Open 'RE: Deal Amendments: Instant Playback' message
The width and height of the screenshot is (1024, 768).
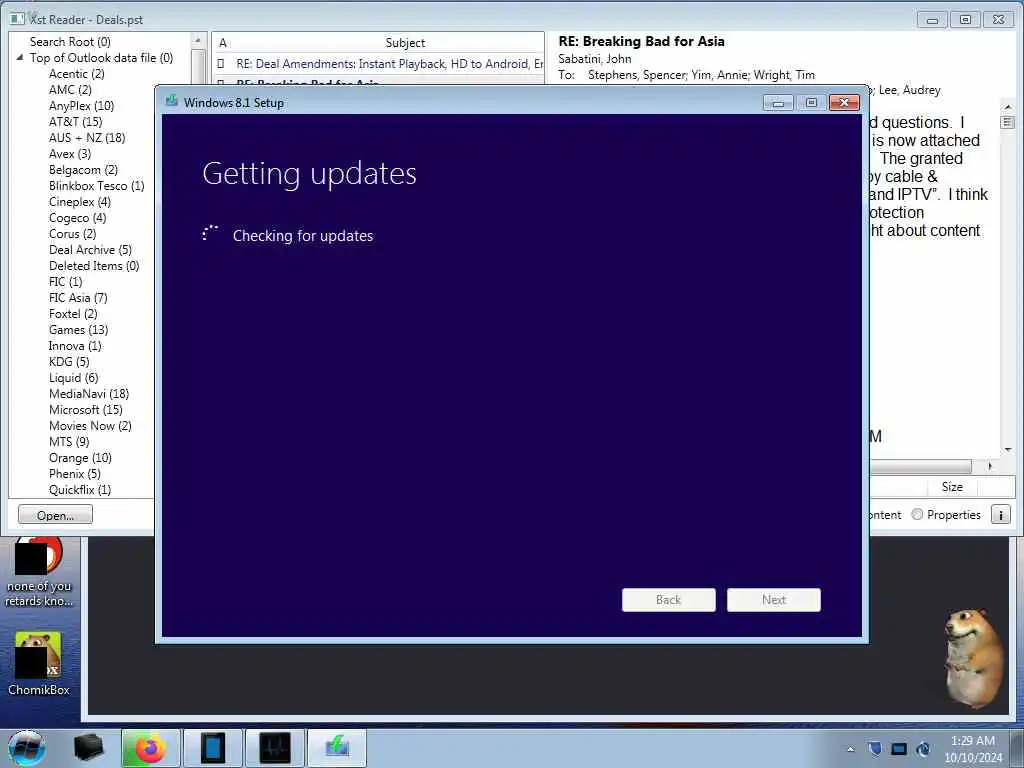(389, 63)
